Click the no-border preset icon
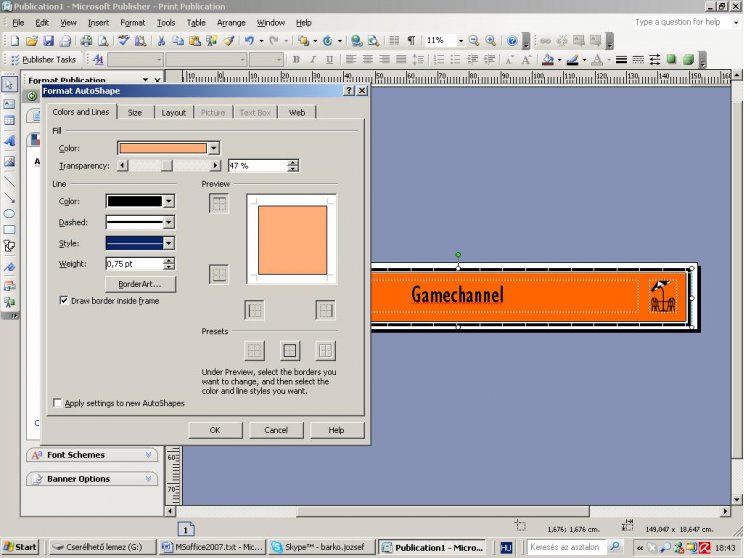The width and height of the screenshot is (744, 558). pos(254,351)
